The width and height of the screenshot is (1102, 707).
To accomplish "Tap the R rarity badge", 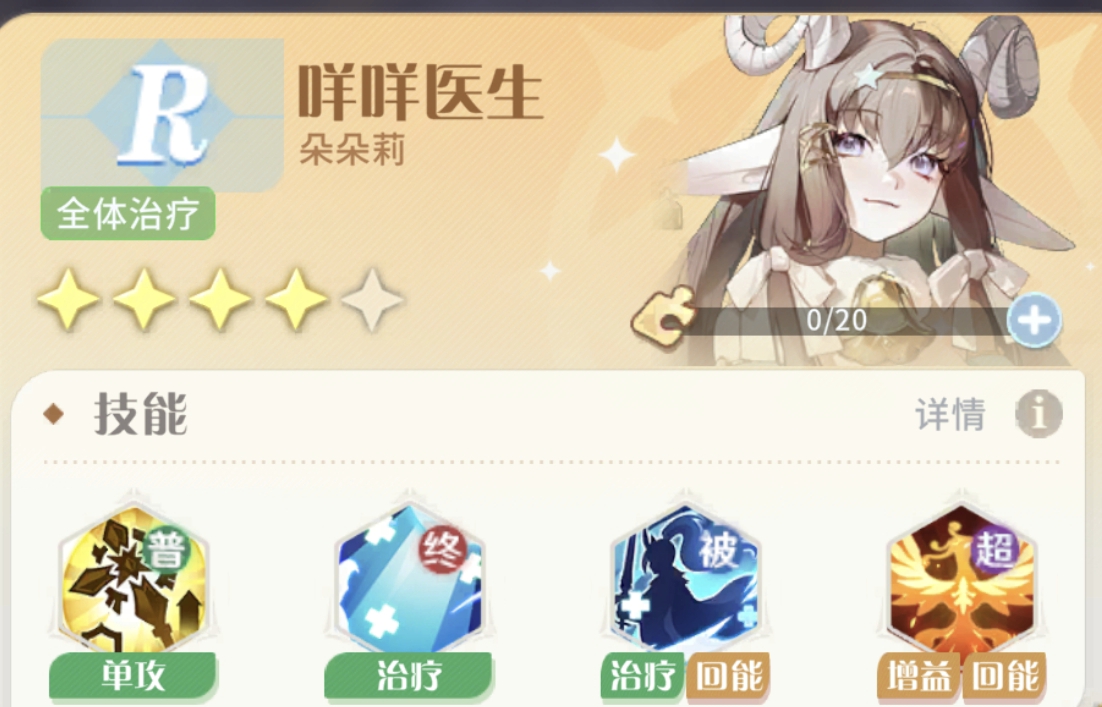I will click(x=162, y=115).
